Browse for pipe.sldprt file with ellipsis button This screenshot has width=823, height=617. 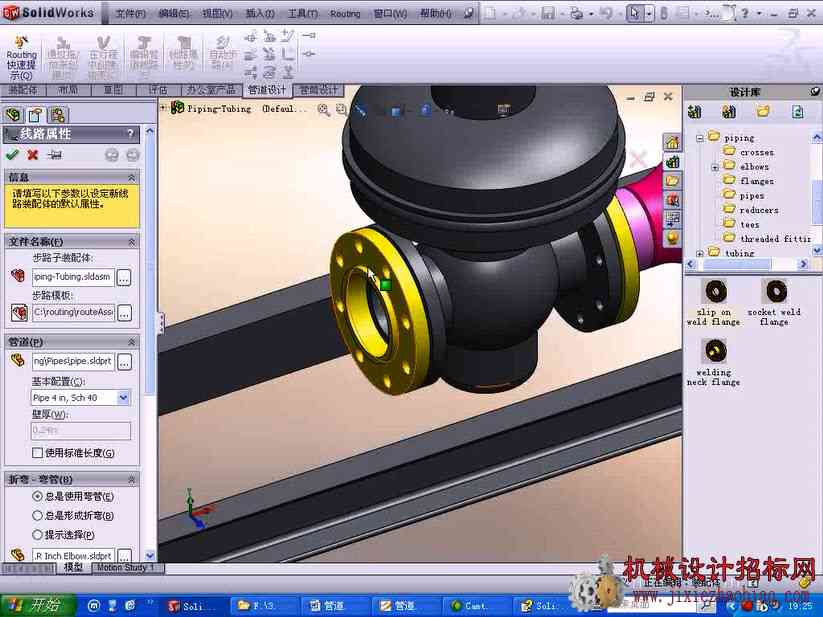(x=124, y=362)
